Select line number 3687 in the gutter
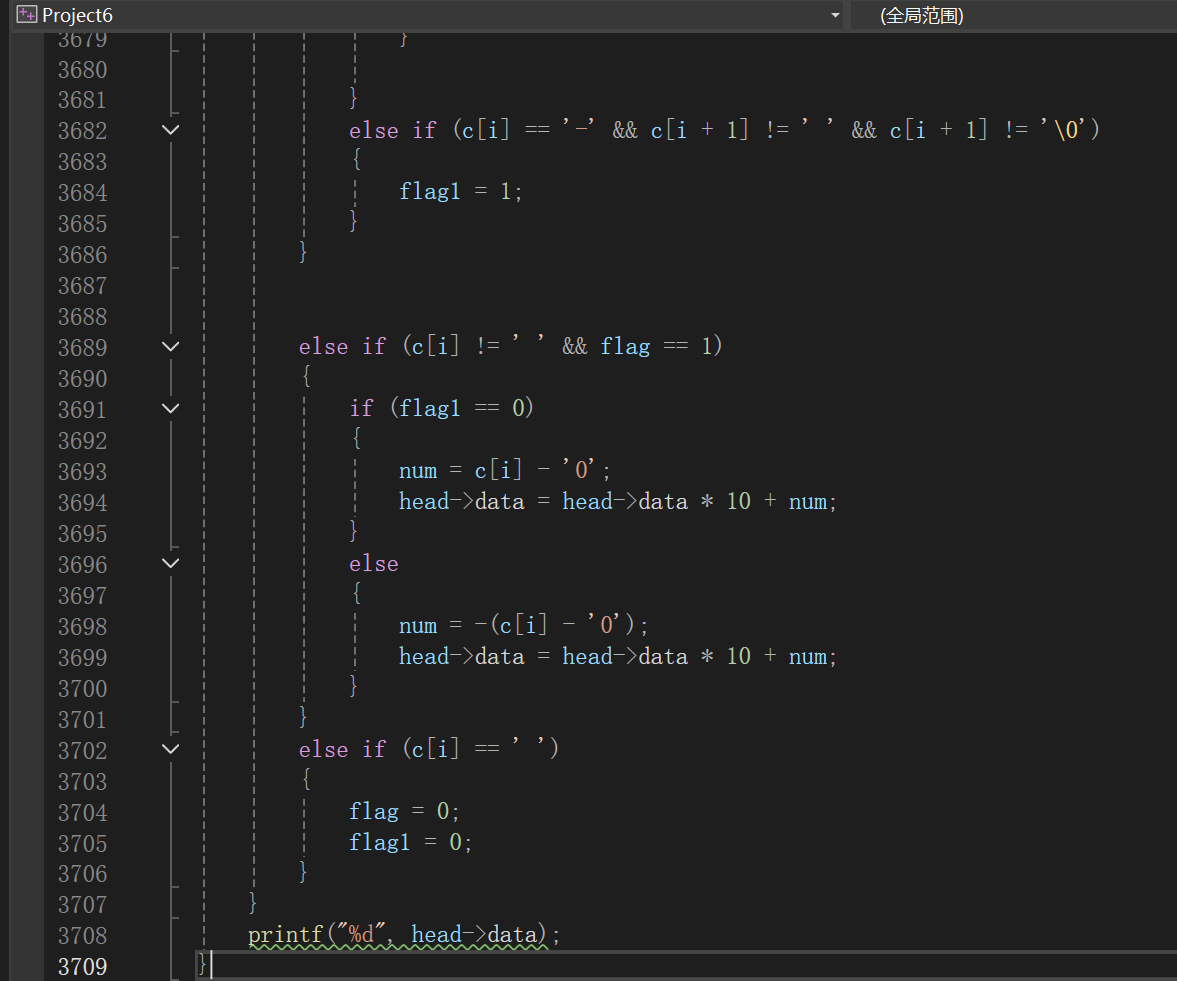Image resolution: width=1177 pixels, height=981 pixels. (x=83, y=286)
